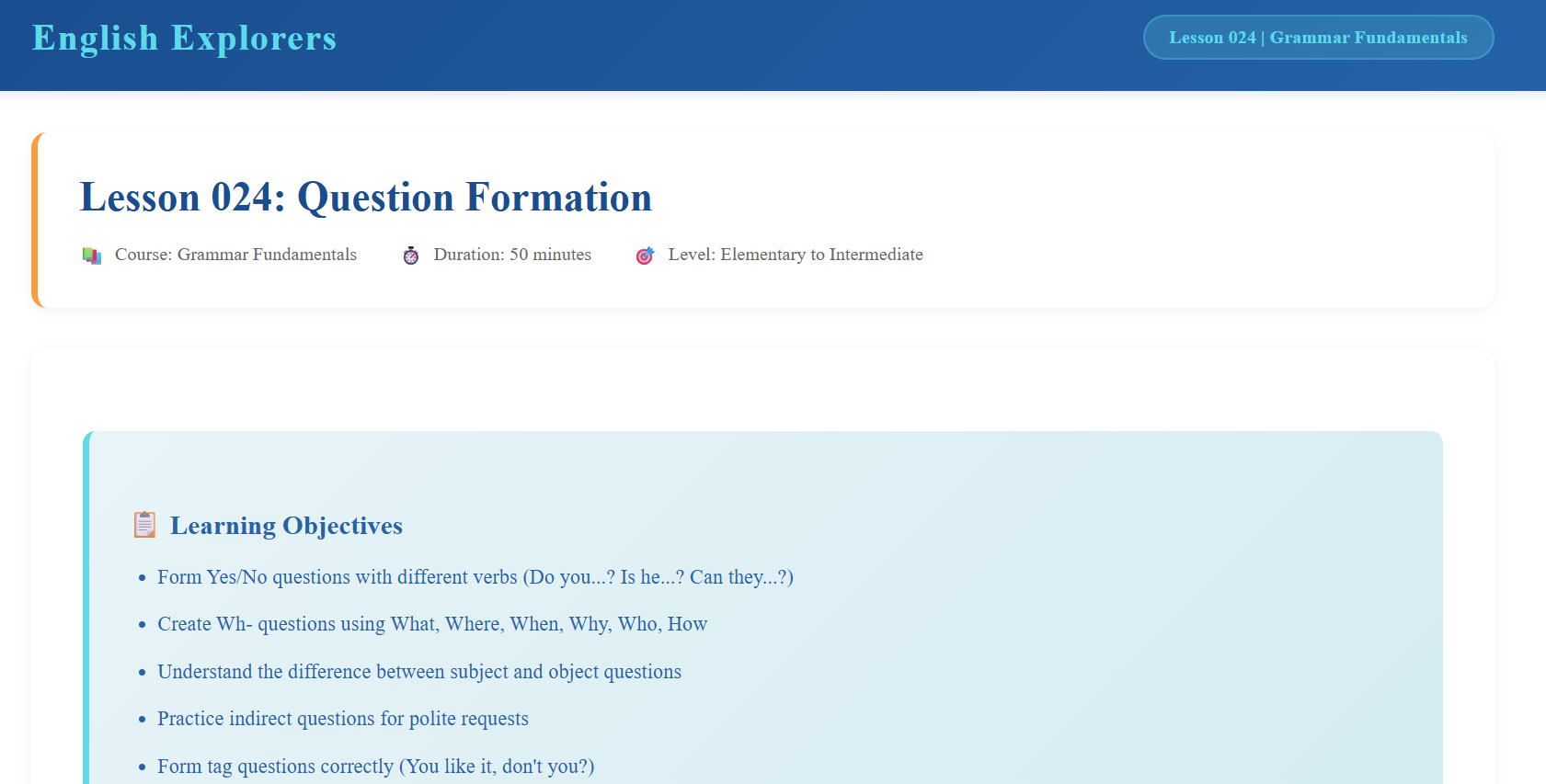
Task: Click the Lesson 024 Grammar Fundamentals badge
Action: 1318,38
